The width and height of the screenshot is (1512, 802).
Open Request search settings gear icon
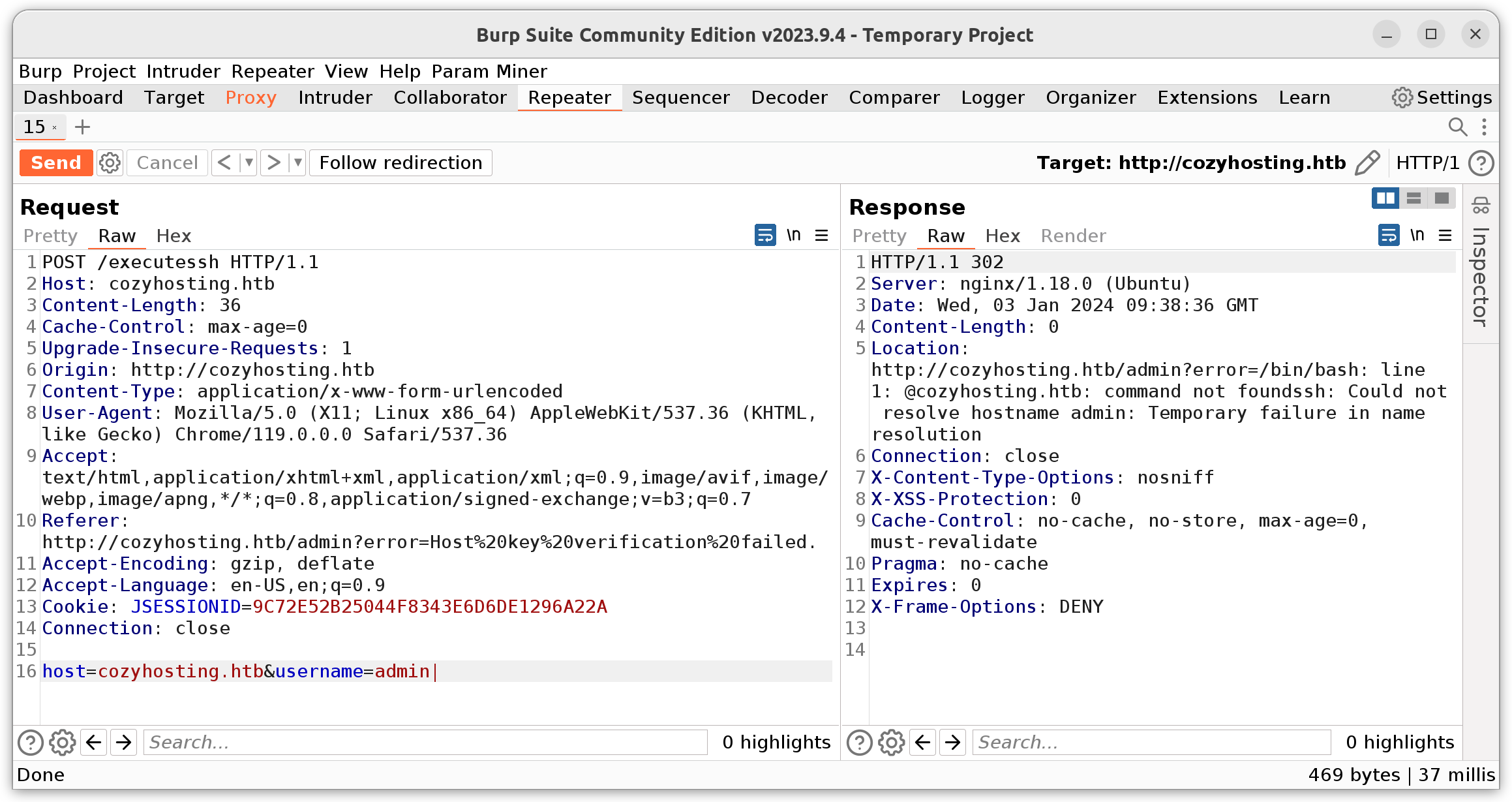click(63, 742)
